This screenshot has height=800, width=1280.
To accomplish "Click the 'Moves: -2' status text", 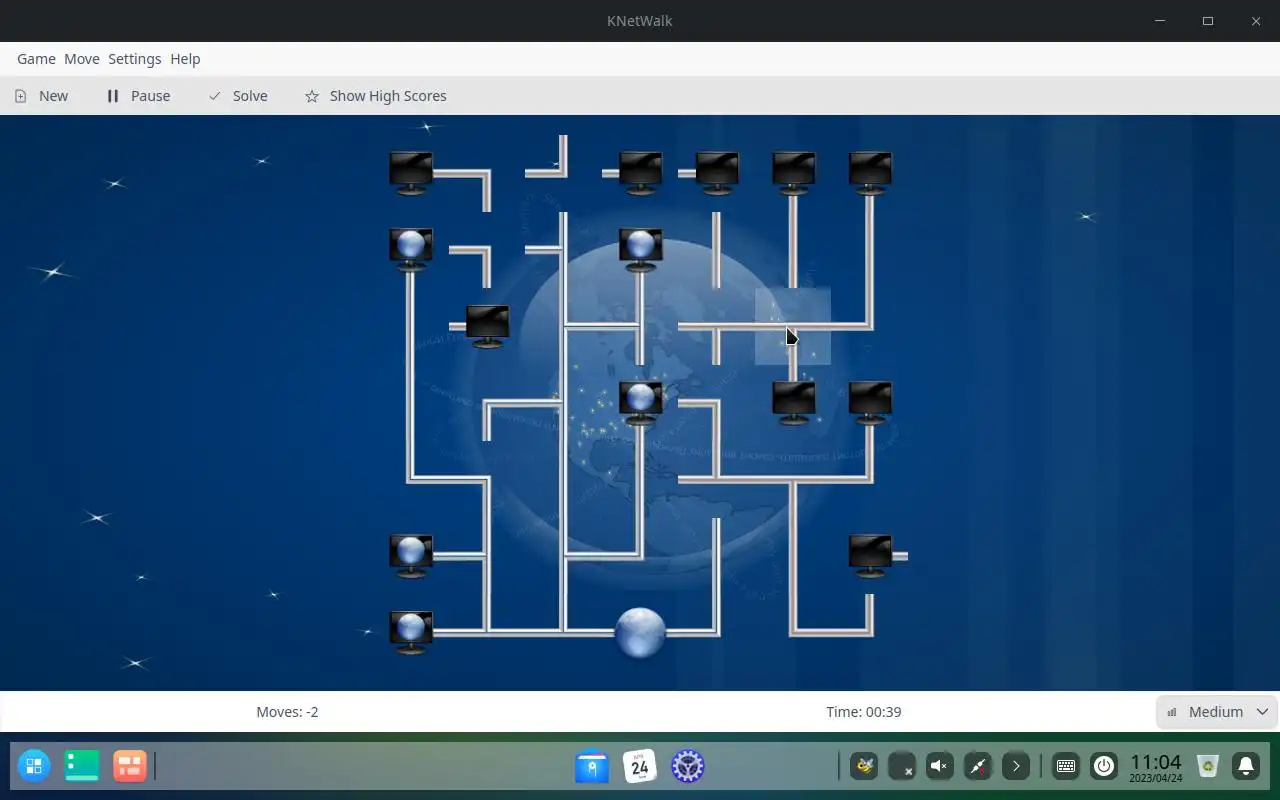I will [287, 712].
